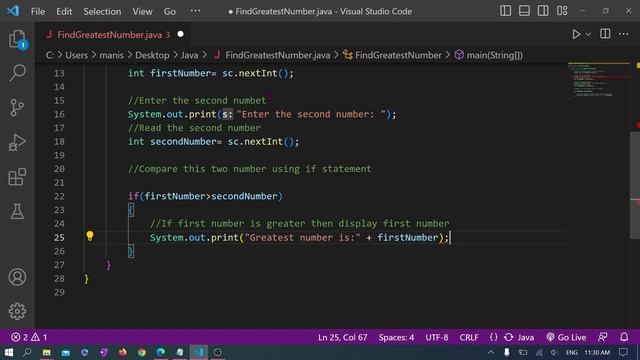
Task: Open File Explorer from taskbar
Action: pos(47,352)
